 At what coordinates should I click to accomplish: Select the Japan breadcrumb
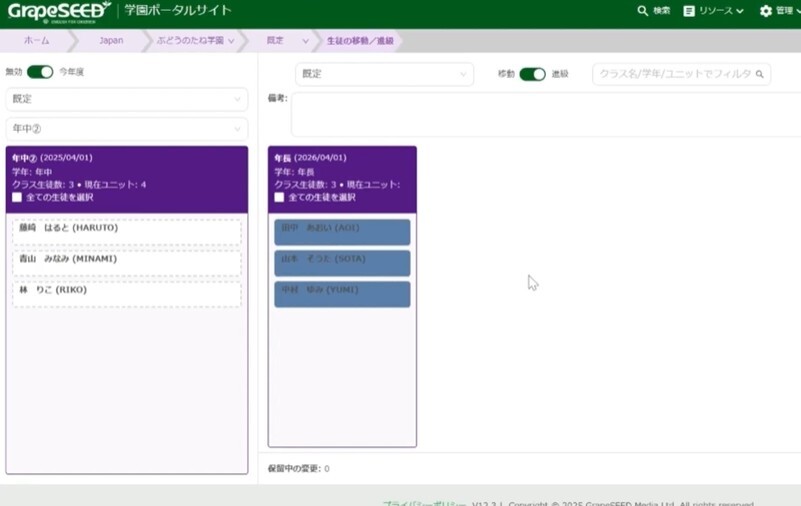click(111, 40)
